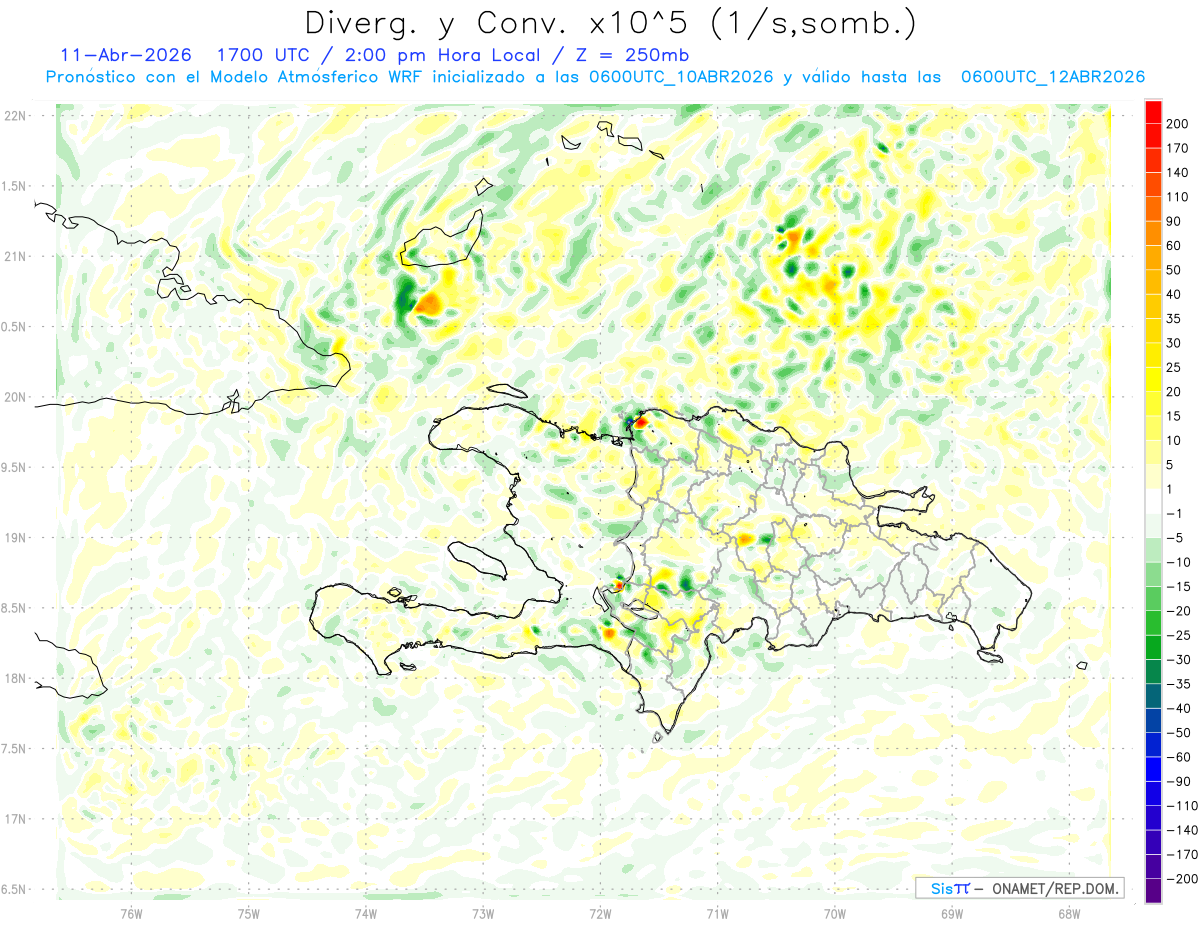The height and width of the screenshot is (927, 1200).
Task: Click the 72W longitude axis label
Action: [x=601, y=913]
